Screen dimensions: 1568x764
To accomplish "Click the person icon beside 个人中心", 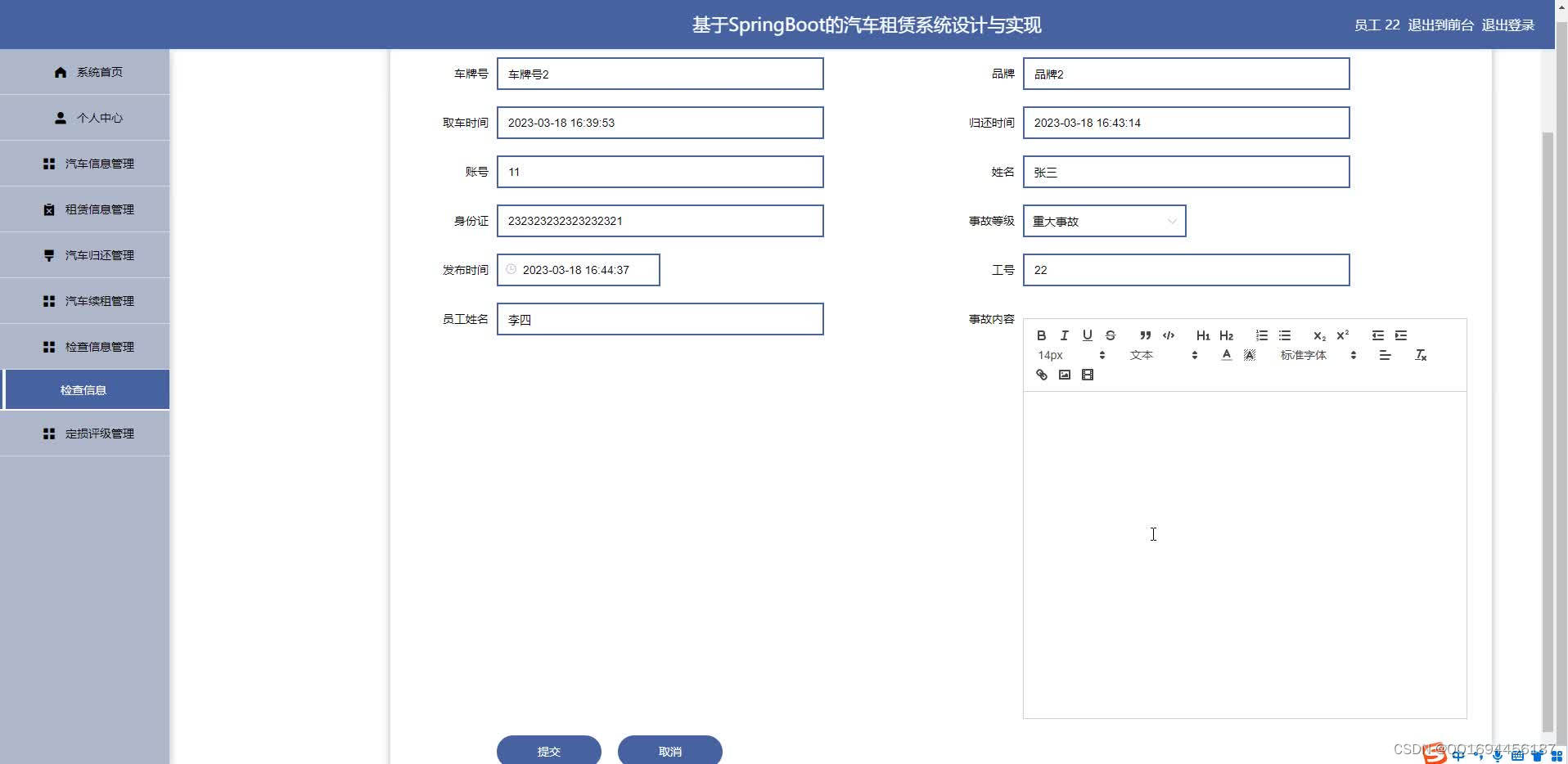I will pos(61,118).
